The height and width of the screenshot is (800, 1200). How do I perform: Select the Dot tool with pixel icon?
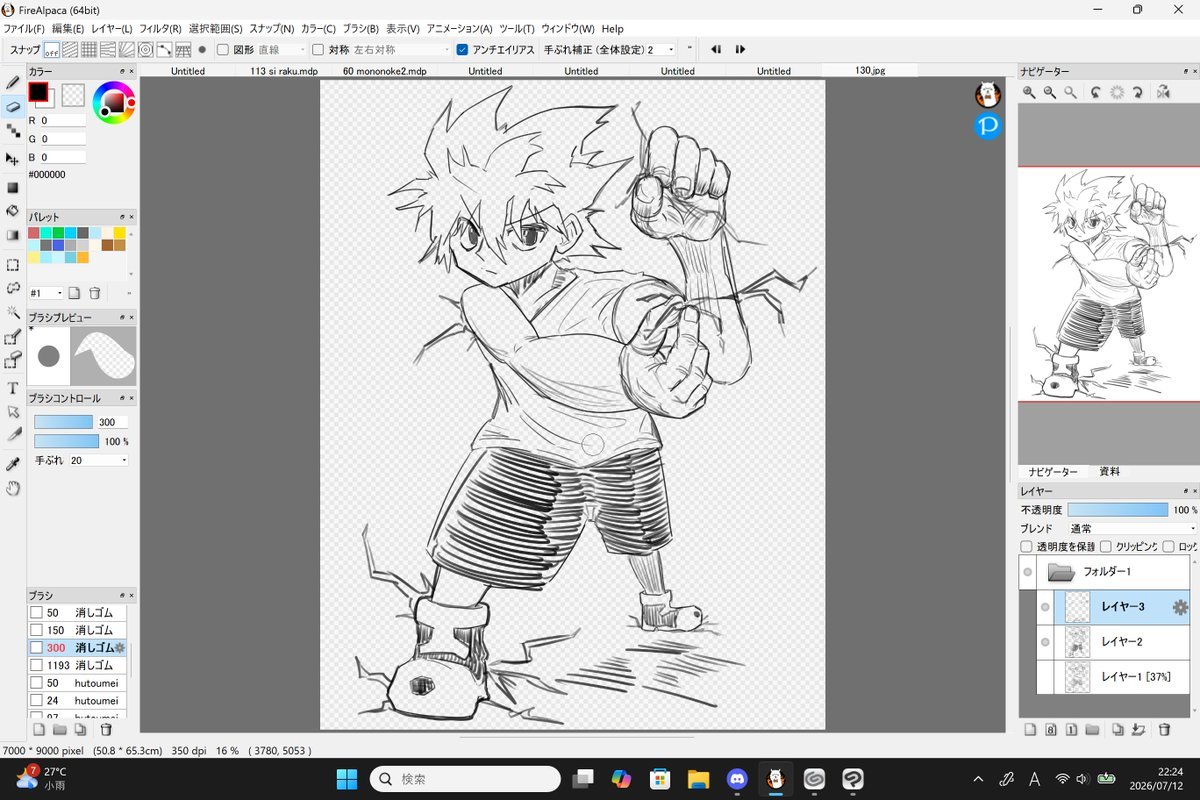tap(13, 130)
